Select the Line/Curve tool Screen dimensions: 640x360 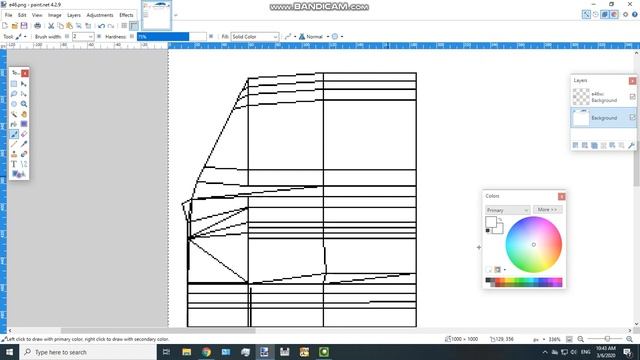click(x=24, y=164)
